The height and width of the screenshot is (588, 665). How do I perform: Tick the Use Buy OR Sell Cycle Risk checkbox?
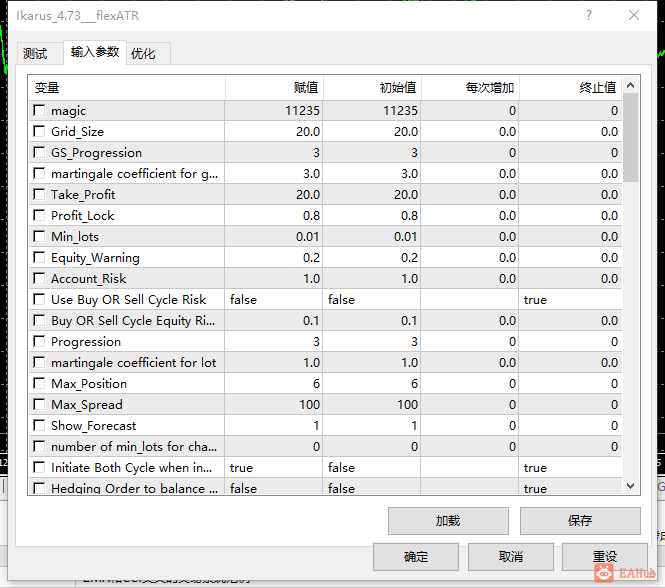point(39,299)
